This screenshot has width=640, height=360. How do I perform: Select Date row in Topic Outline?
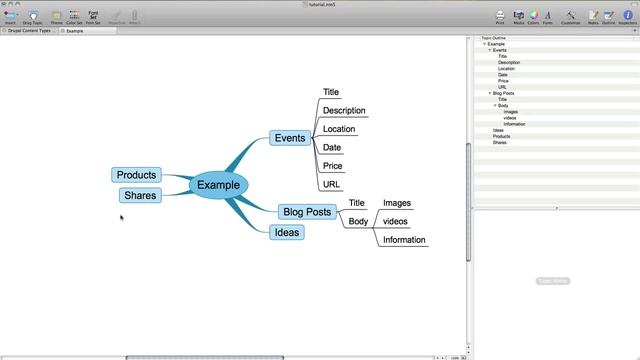[557, 75]
